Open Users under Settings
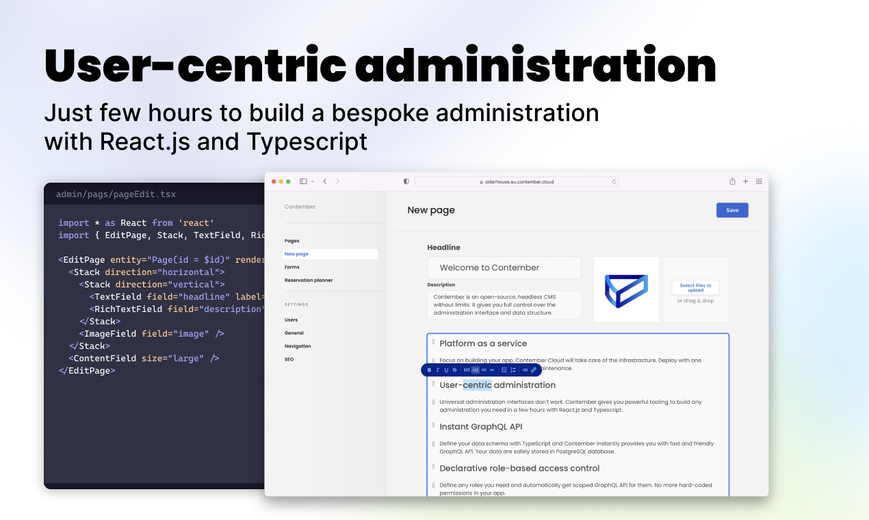869x520 pixels. (291, 320)
